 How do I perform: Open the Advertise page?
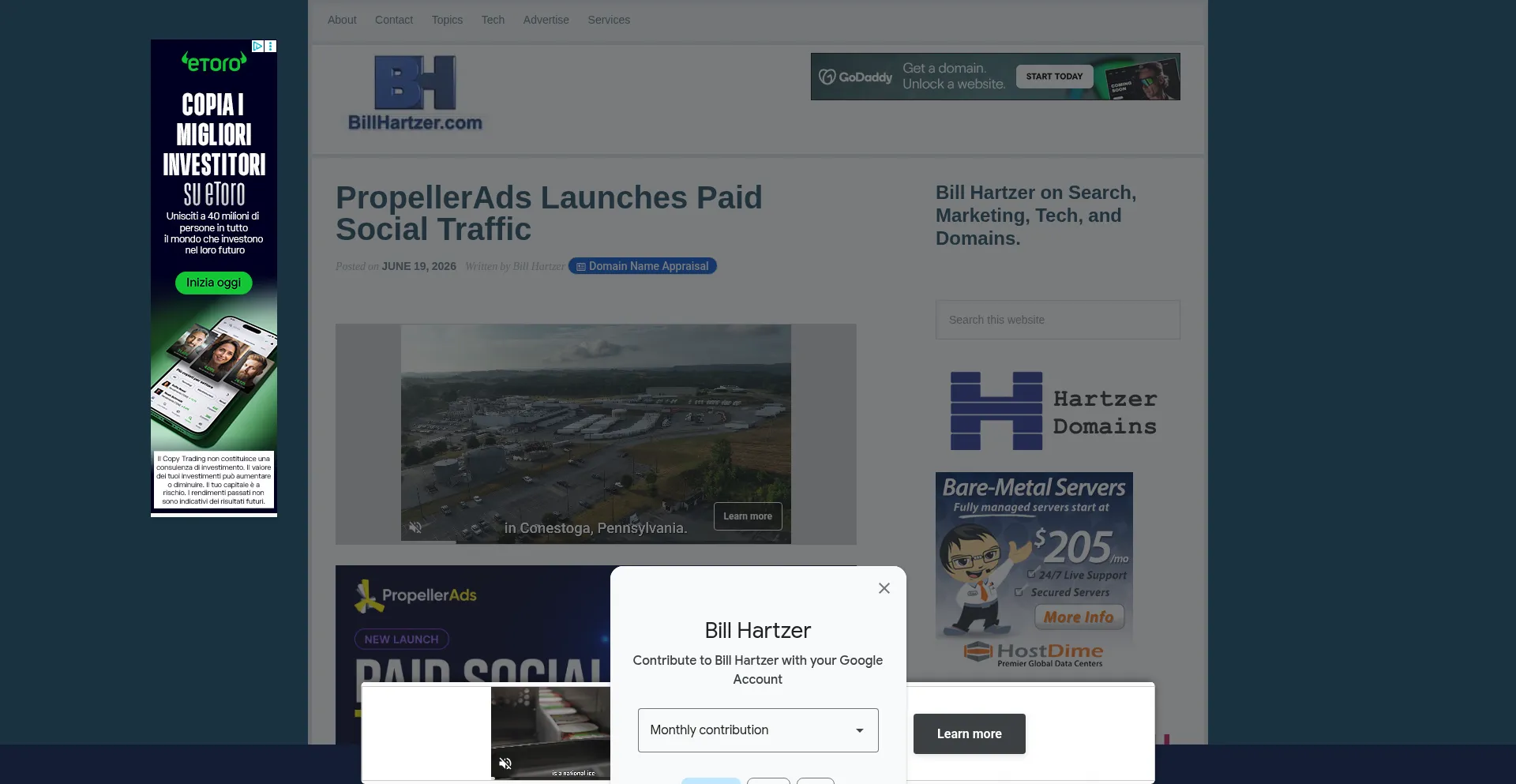[546, 20]
